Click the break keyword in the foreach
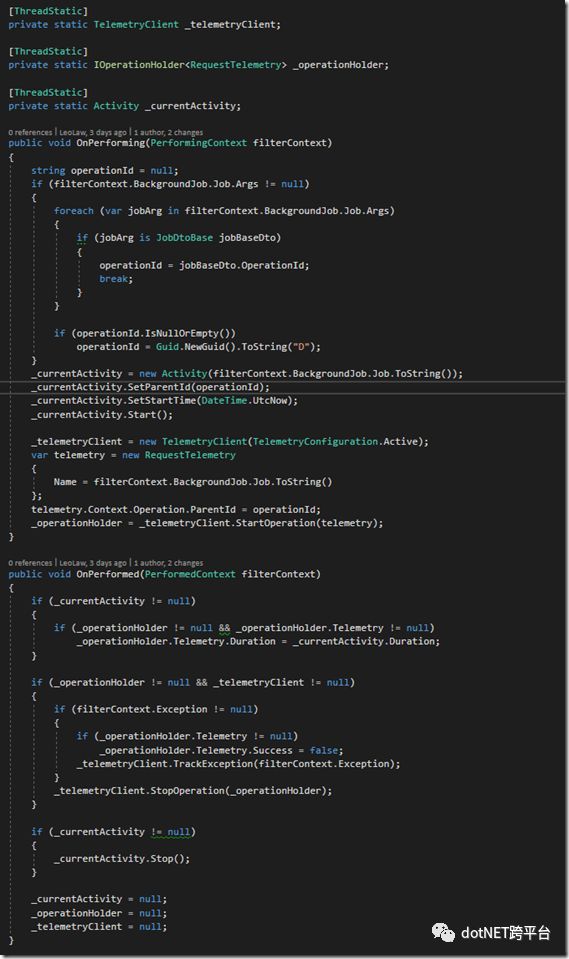This screenshot has height=959, width=569. 114,279
